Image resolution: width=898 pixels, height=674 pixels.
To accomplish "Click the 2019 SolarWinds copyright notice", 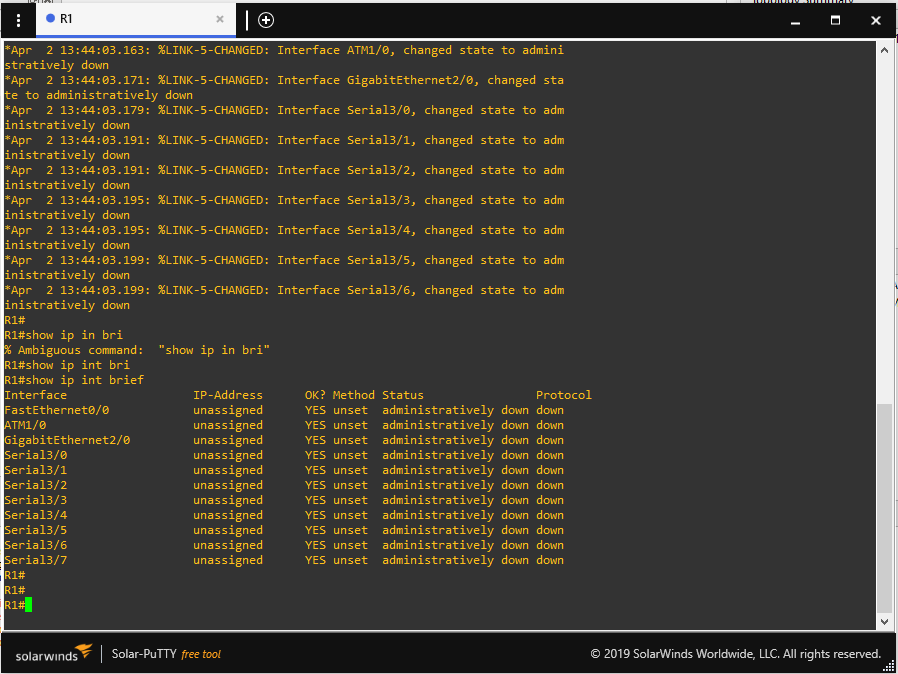I will 735,654.
